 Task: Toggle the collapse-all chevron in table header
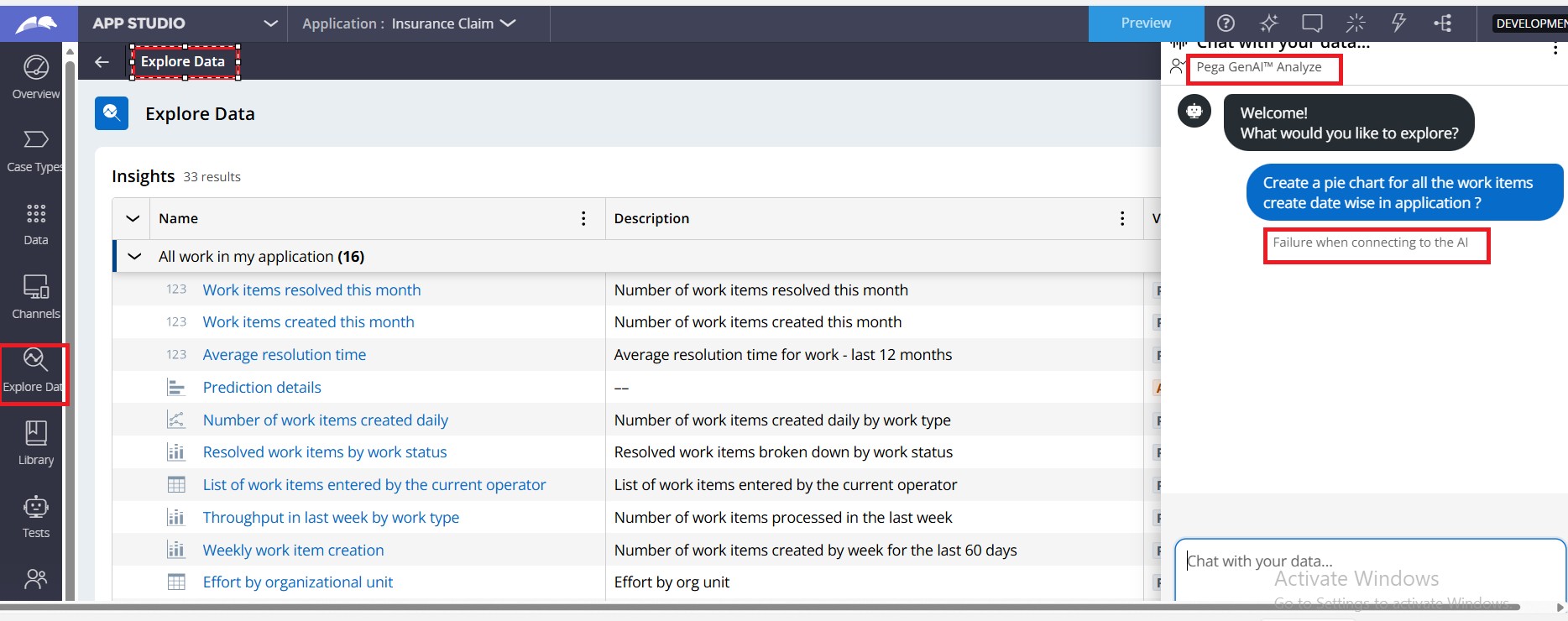(x=133, y=219)
